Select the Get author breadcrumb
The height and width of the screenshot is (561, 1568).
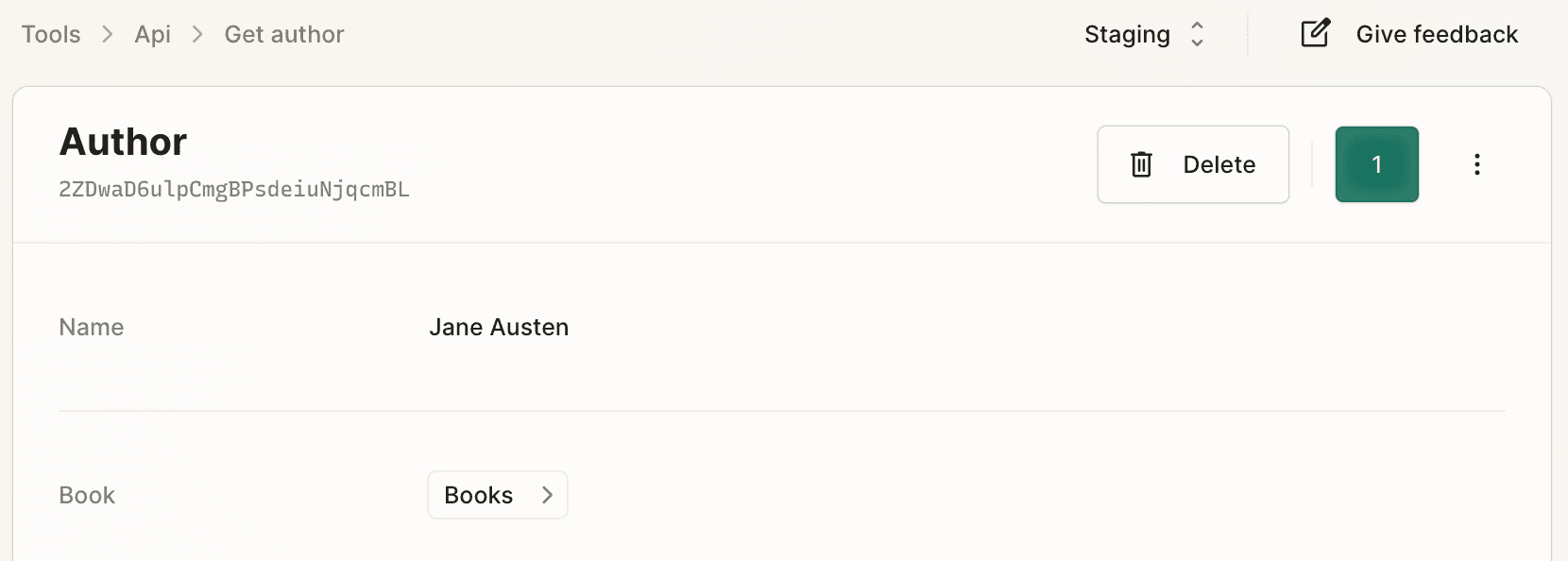[x=284, y=34]
